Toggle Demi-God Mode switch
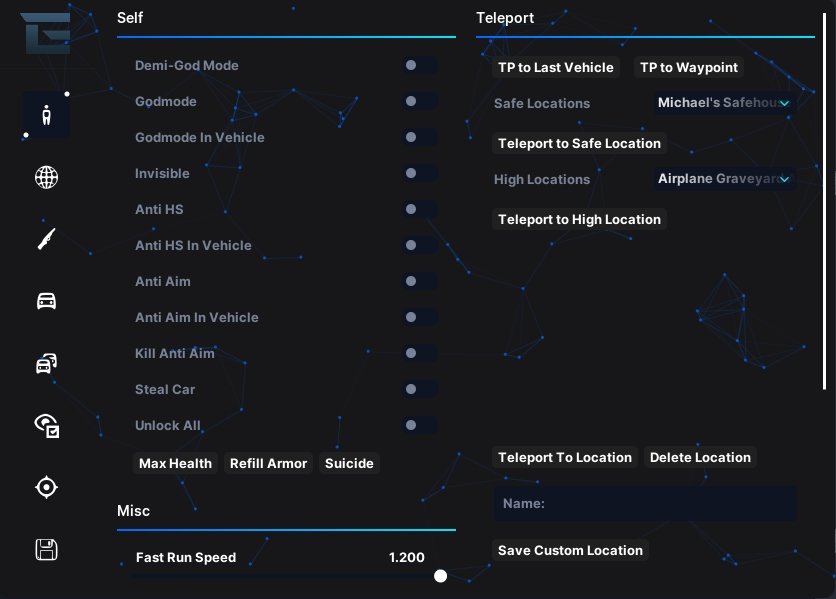This screenshot has width=836, height=599. coord(420,65)
